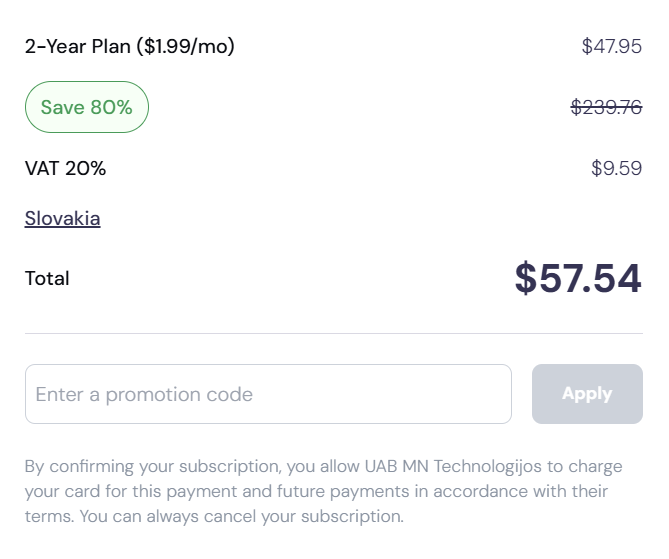
Task: Click the VAT 20% label
Action: [65, 168]
